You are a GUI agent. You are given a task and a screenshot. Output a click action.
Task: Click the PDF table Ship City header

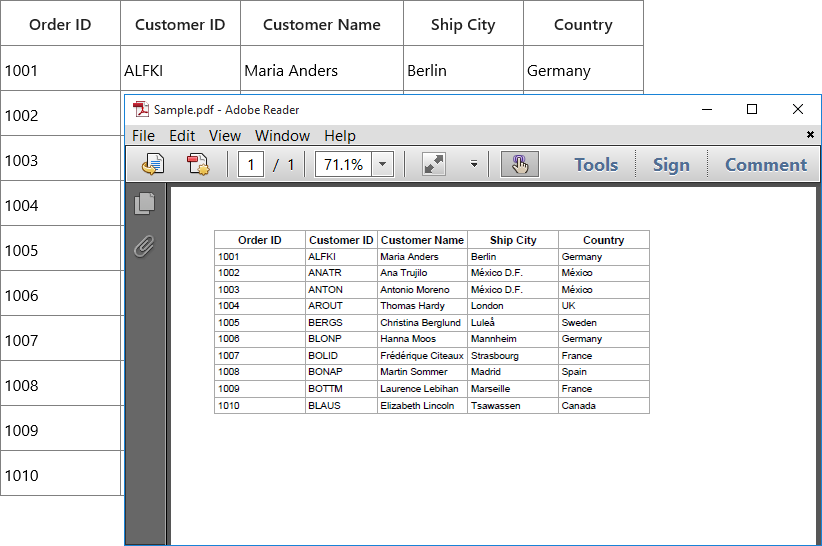tap(513, 240)
